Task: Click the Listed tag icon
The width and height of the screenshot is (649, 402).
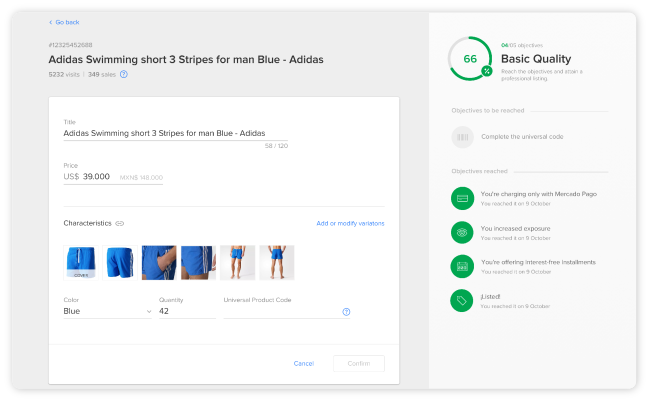Action: (462, 301)
